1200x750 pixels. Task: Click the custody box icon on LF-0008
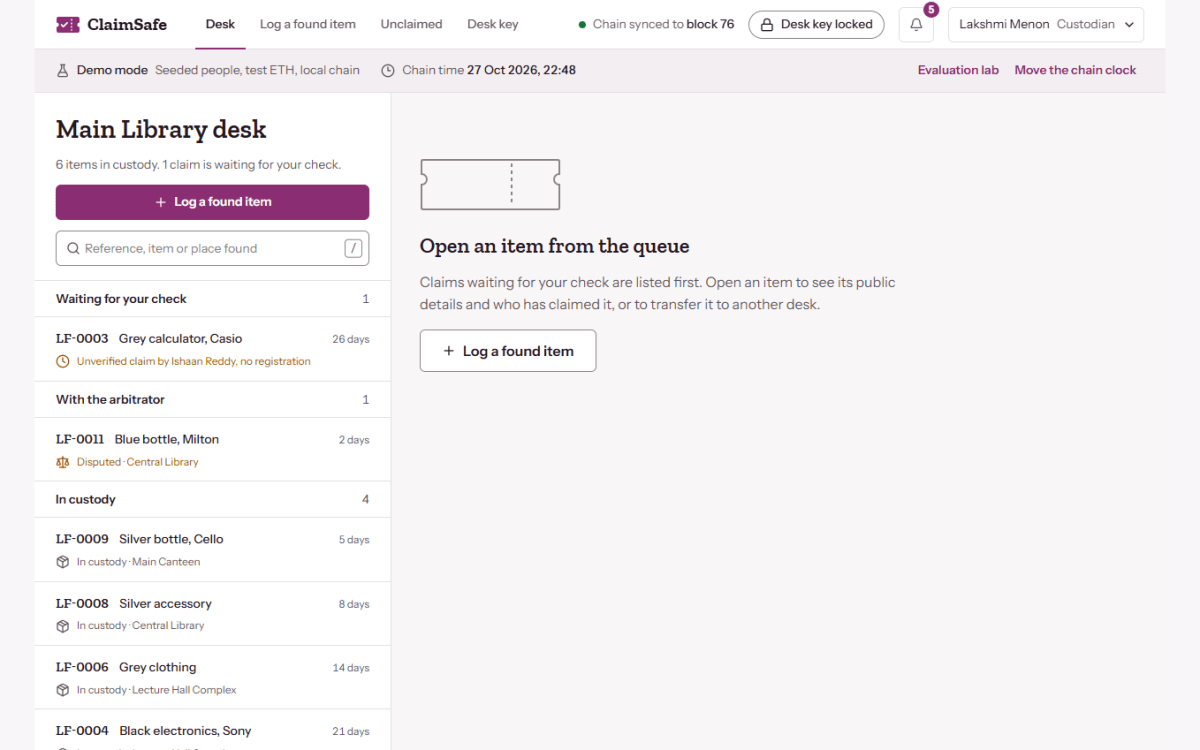pos(63,626)
